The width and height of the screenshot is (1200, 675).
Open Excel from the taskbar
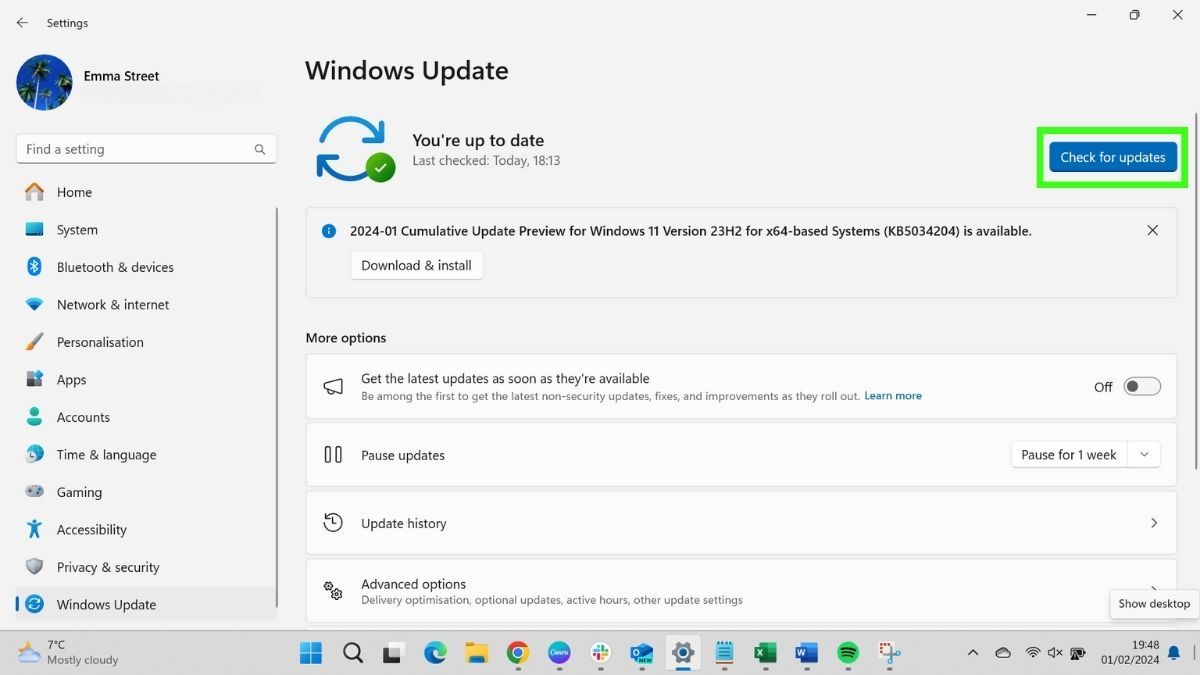point(765,653)
